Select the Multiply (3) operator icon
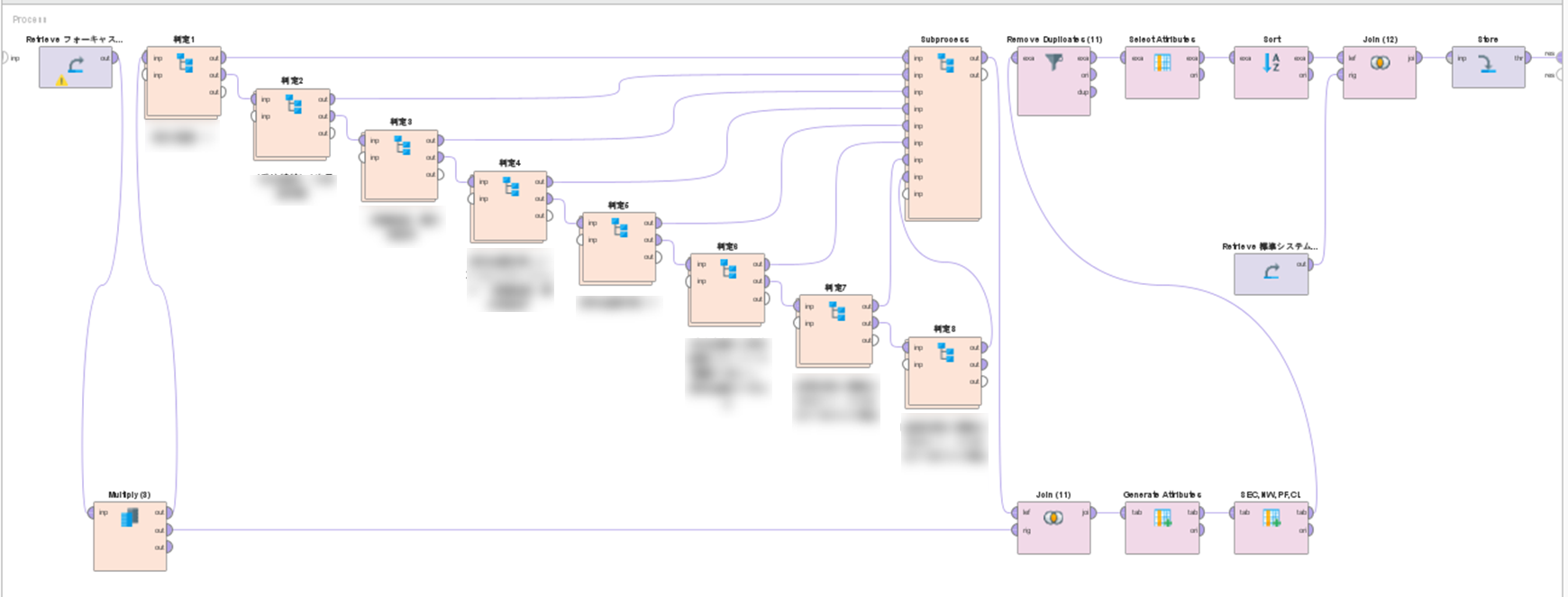Screen dimensions: 1568x597 click(x=130, y=518)
